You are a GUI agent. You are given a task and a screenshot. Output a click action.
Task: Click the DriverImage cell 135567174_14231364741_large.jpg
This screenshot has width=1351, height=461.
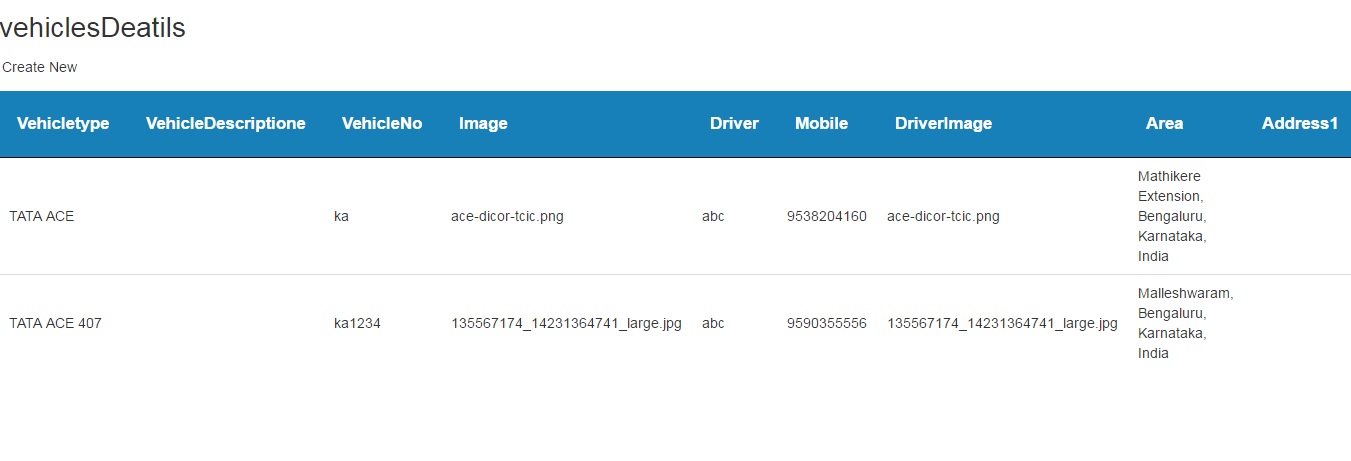[x=1002, y=323]
